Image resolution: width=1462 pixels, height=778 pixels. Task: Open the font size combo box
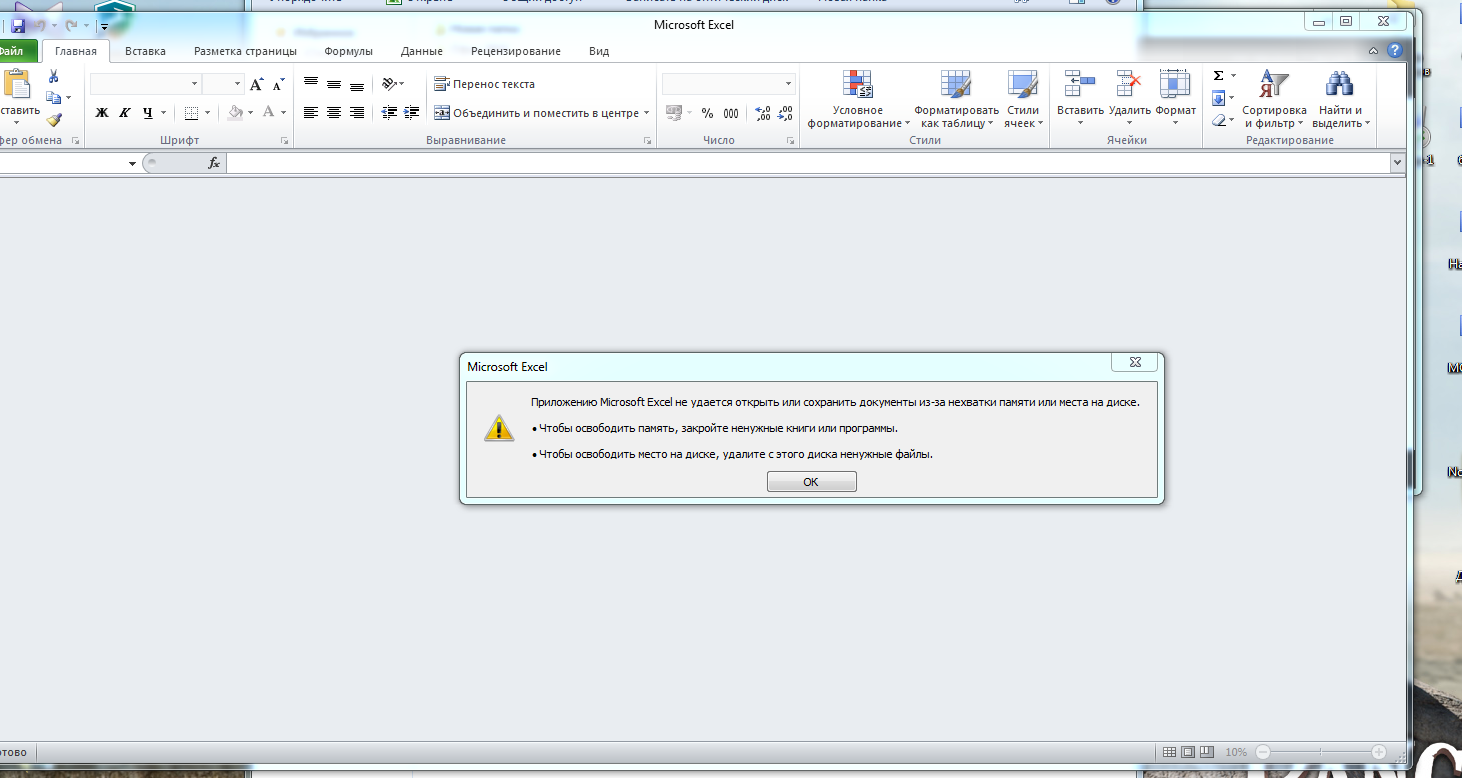(x=223, y=84)
